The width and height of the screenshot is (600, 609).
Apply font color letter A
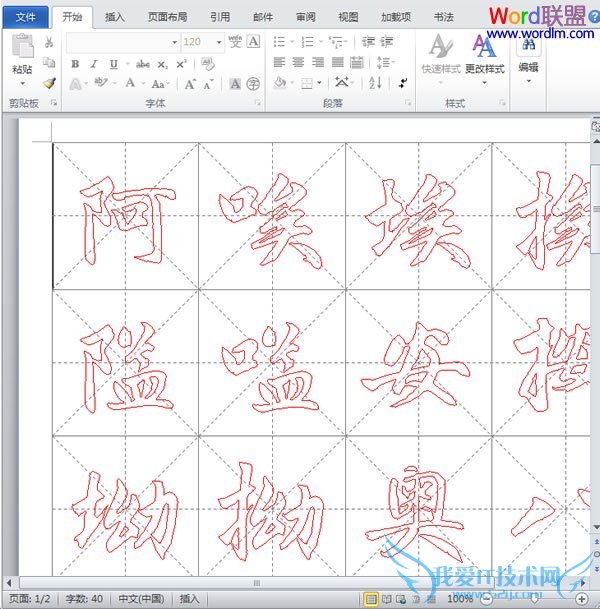pos(130,83)
